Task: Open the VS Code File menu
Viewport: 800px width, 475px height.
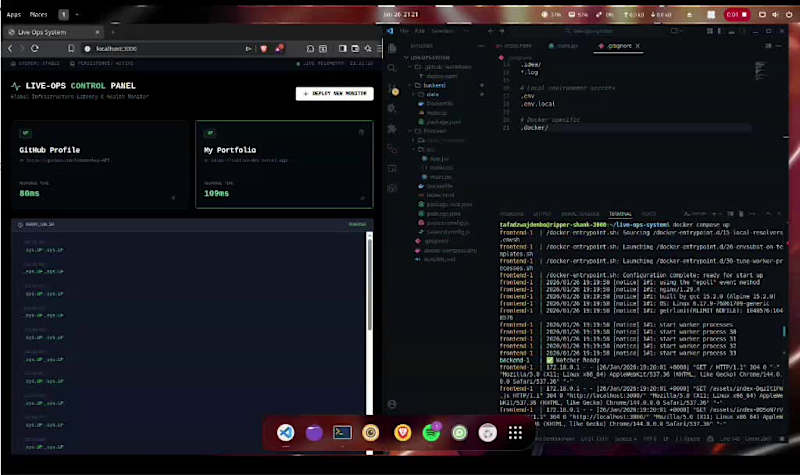Action: click(x=404, y=31)
